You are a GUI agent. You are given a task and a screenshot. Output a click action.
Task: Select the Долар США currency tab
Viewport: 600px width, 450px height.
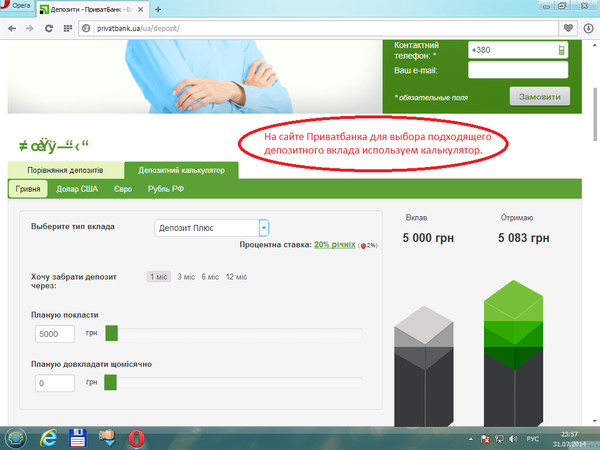[x=76, y=188]
